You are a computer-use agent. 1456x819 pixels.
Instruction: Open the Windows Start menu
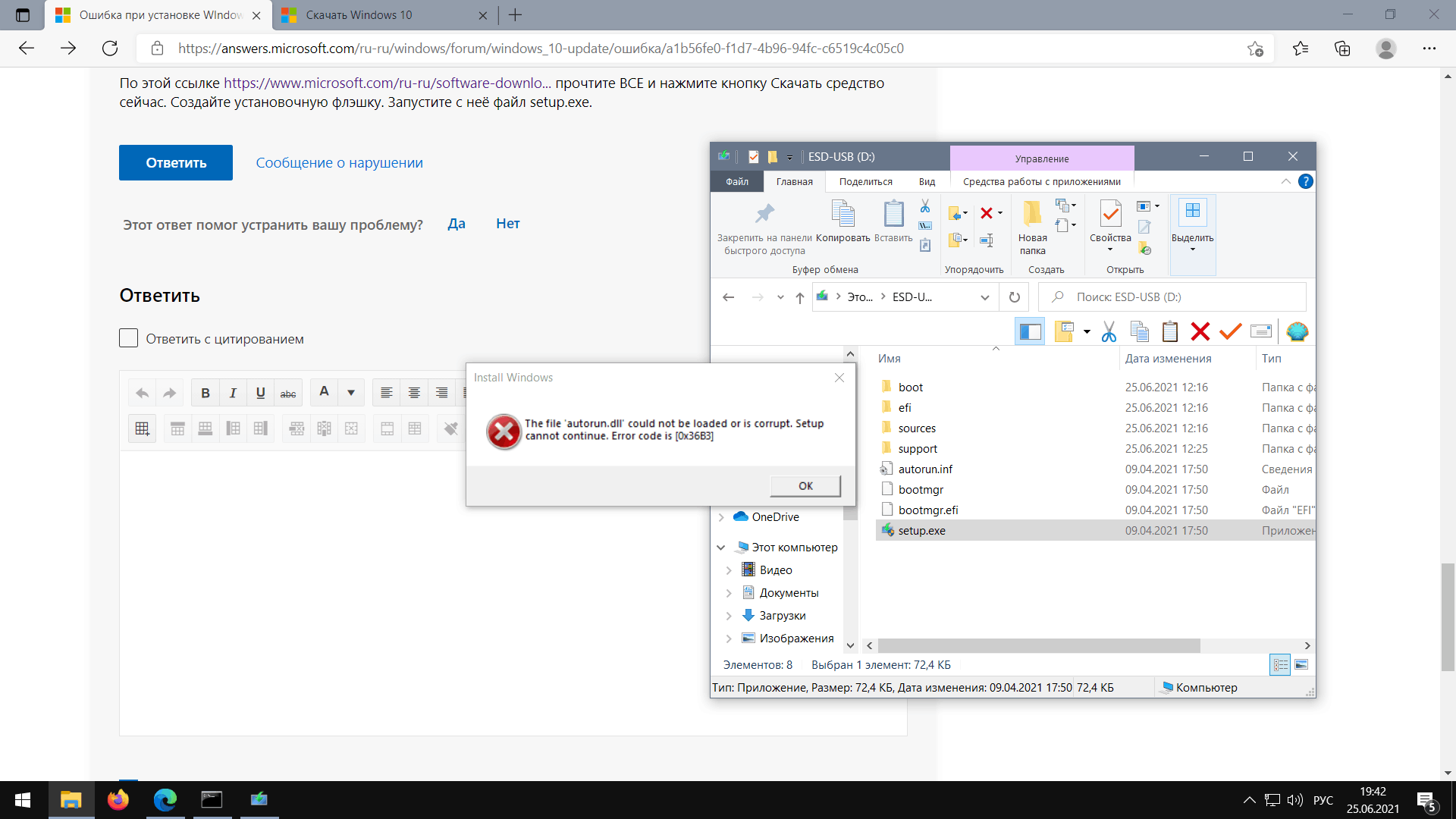point(23,800)
